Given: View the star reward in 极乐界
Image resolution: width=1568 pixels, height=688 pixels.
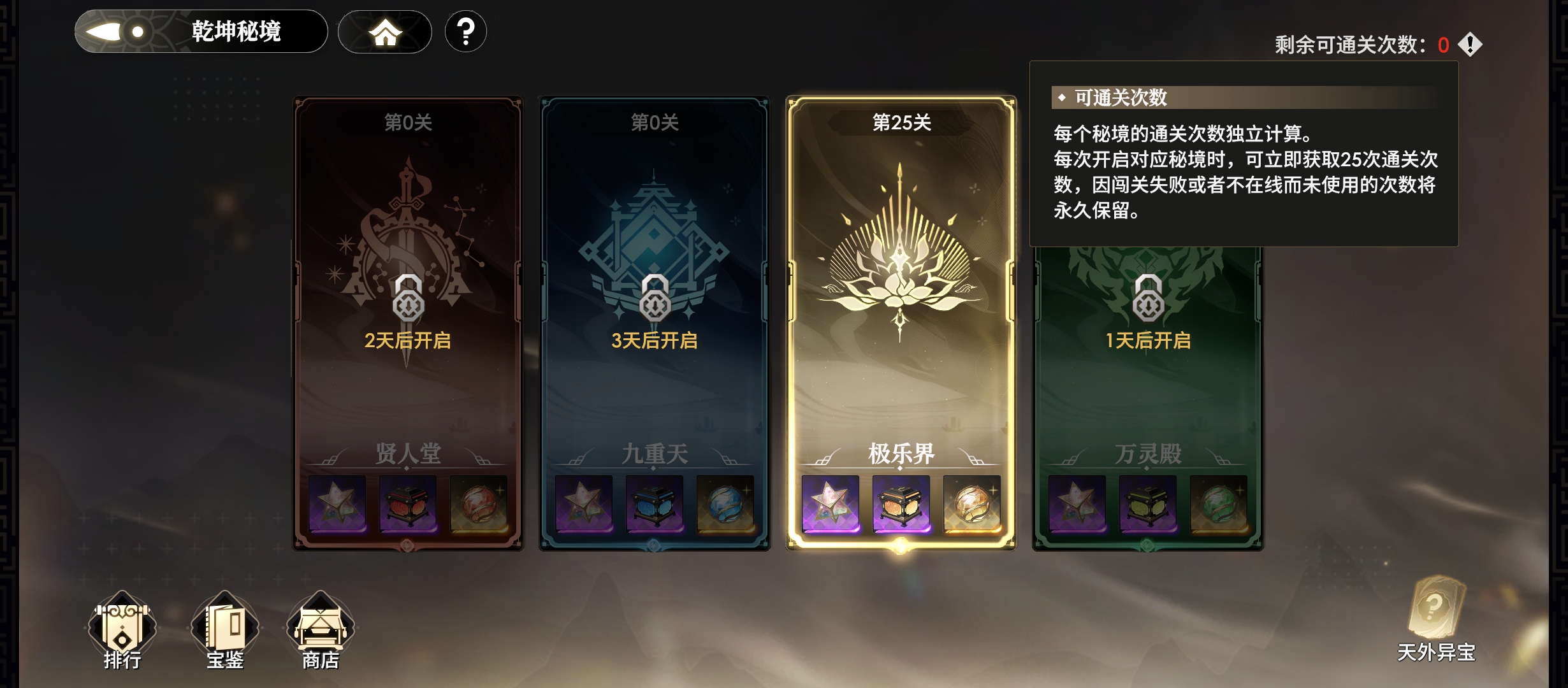Looking at the screenshot, I should [830, 504].
